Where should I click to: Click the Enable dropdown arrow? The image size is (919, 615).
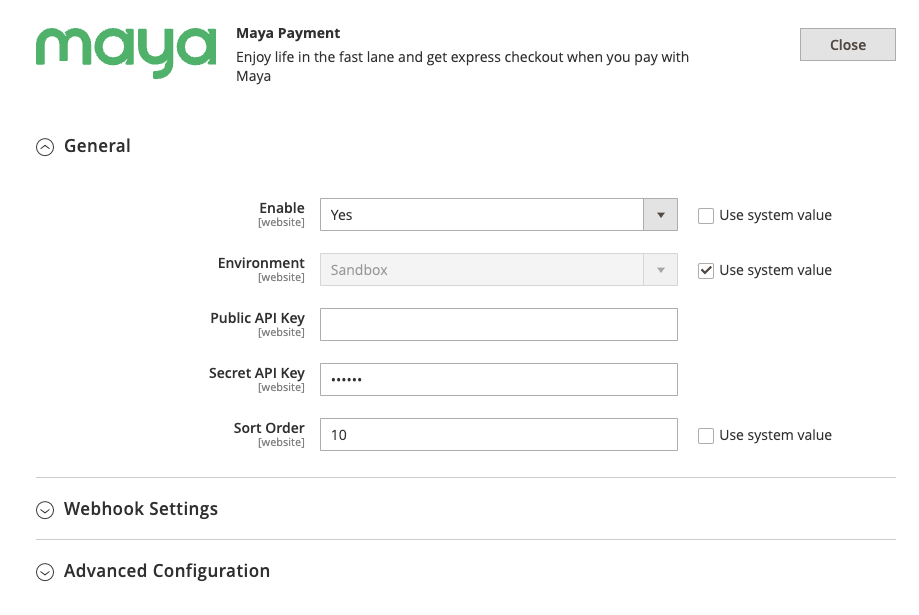(x=660, y=215)
